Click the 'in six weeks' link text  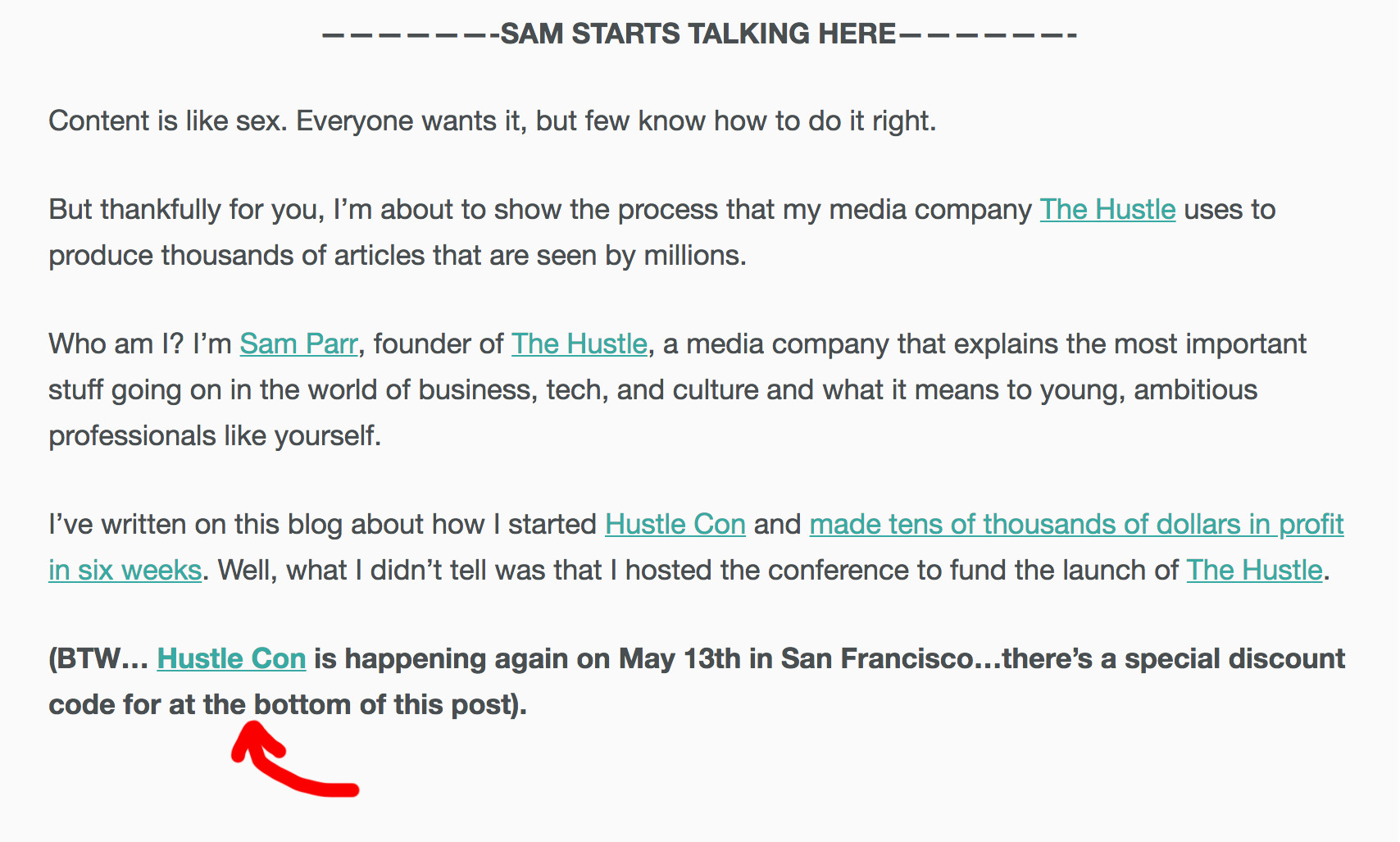point(125,571)
